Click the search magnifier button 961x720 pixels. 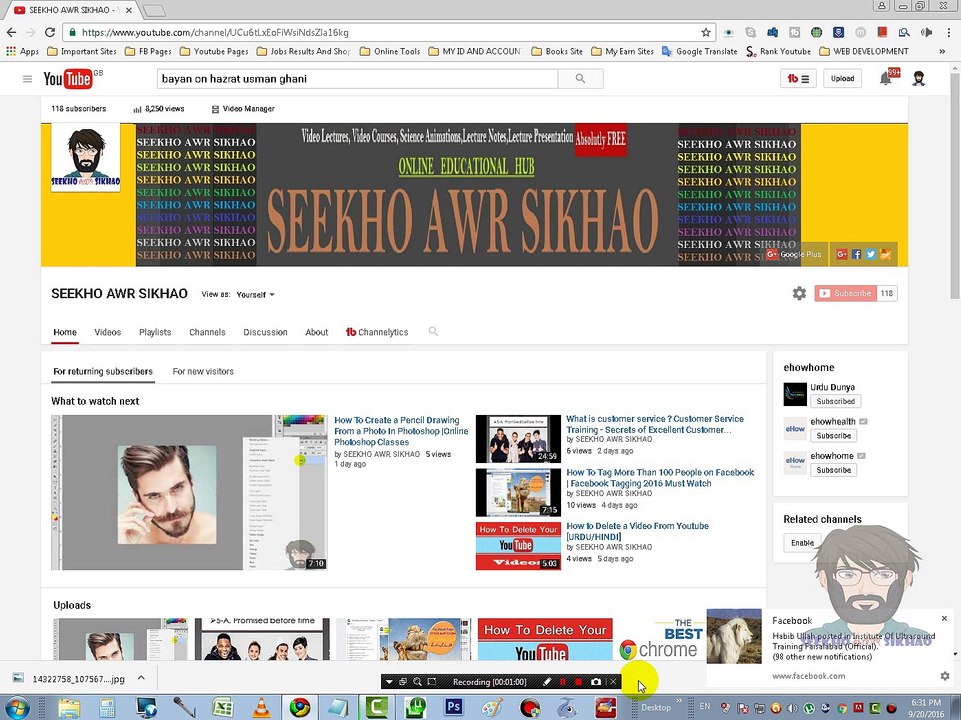click(580, 78)
